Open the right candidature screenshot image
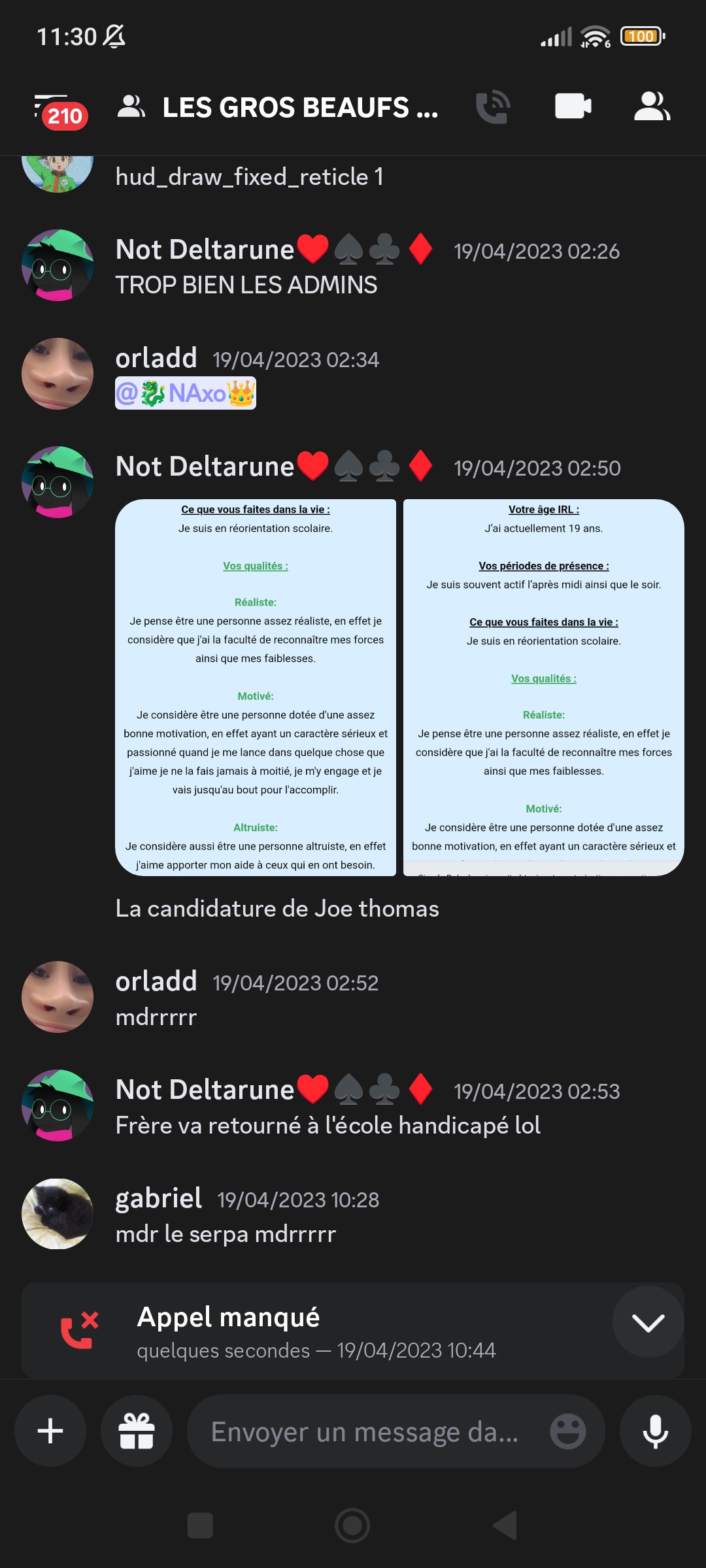706x1568 pixels. tap(544, 687)
